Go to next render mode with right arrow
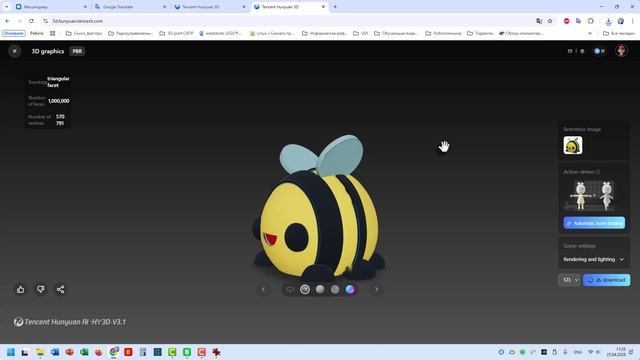Viewport: 640px width, 360px height. coord(376,289)
